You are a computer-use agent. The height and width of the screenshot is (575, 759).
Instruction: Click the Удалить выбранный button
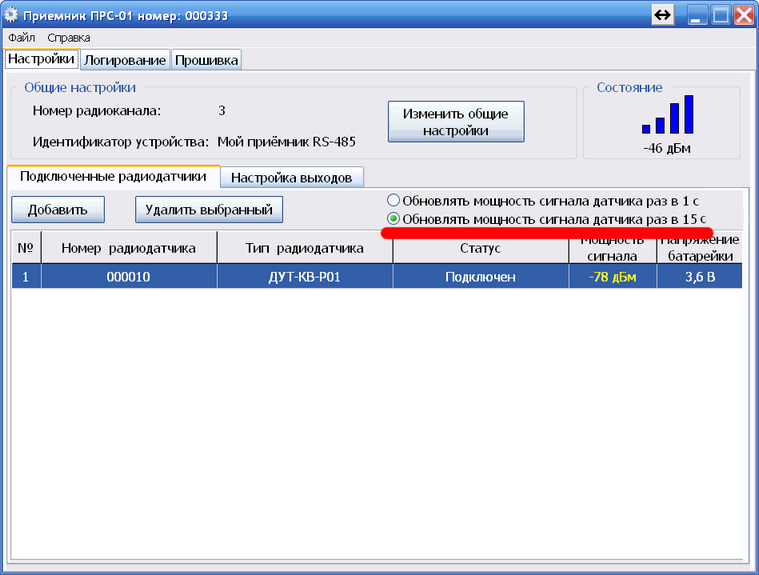(x=209, y=210)
